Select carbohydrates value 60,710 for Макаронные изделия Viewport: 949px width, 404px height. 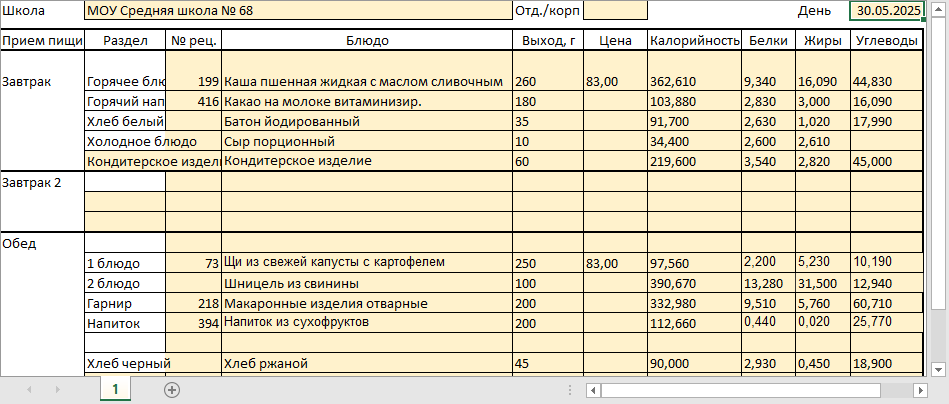pyautogui.click(x=887, y=303)
